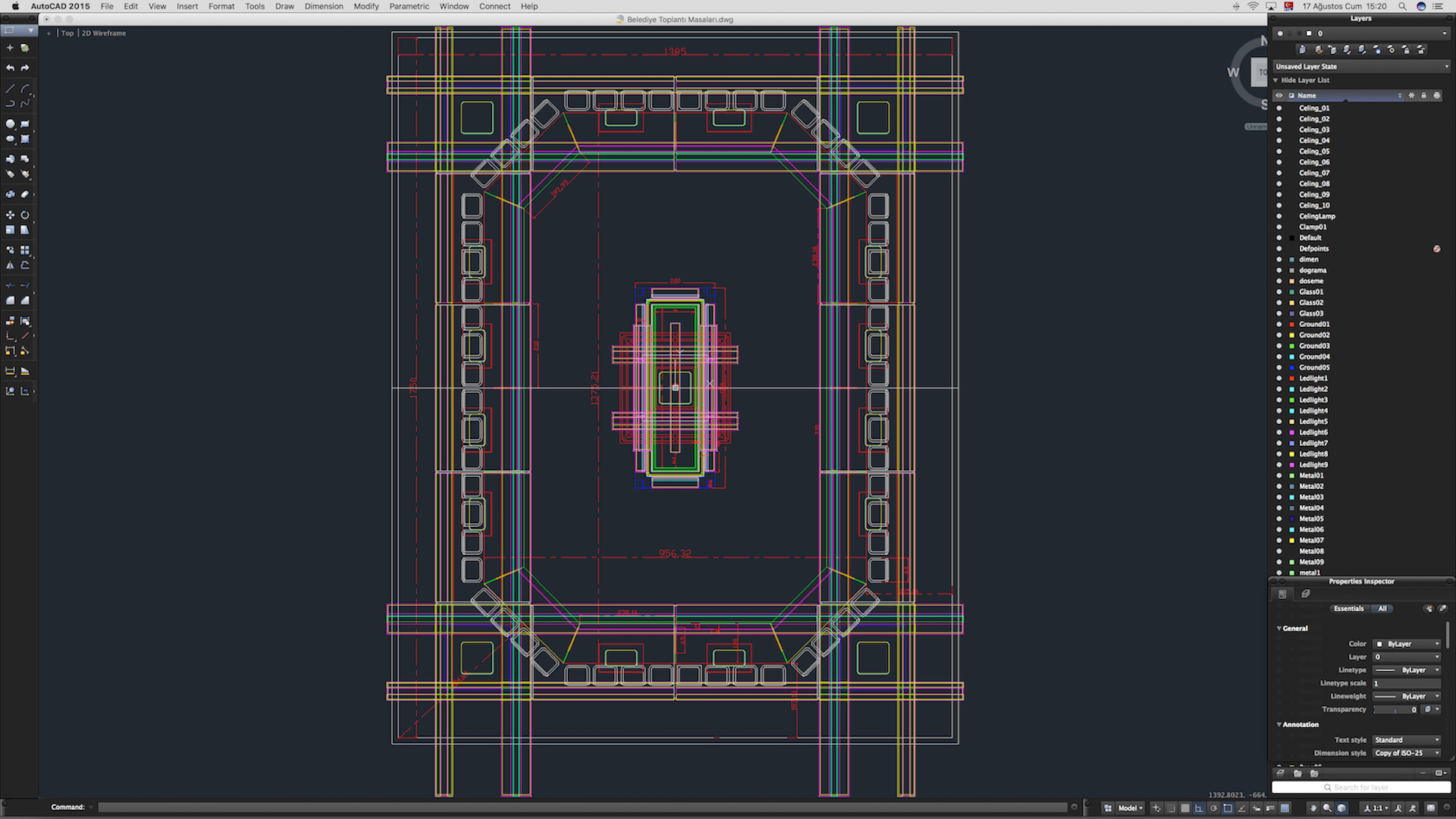Click the Pan hand icon in status bar
The height and width of the screenshot is (819, 1456).
coord(1313,808)
